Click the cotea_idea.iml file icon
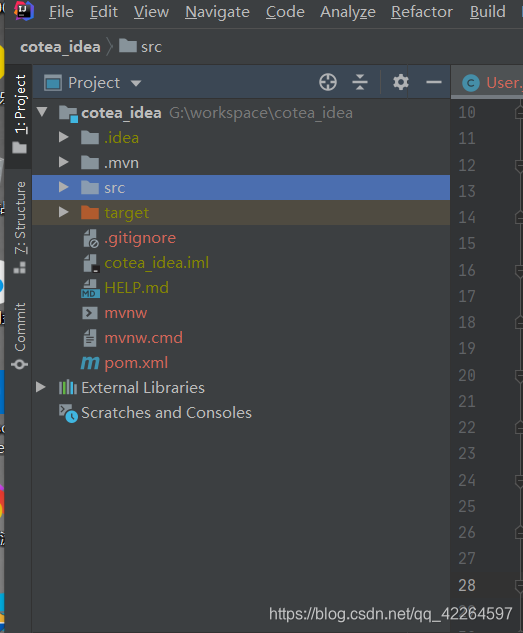Viewport: 523px width, 633px height. click(x=91, y=263)
